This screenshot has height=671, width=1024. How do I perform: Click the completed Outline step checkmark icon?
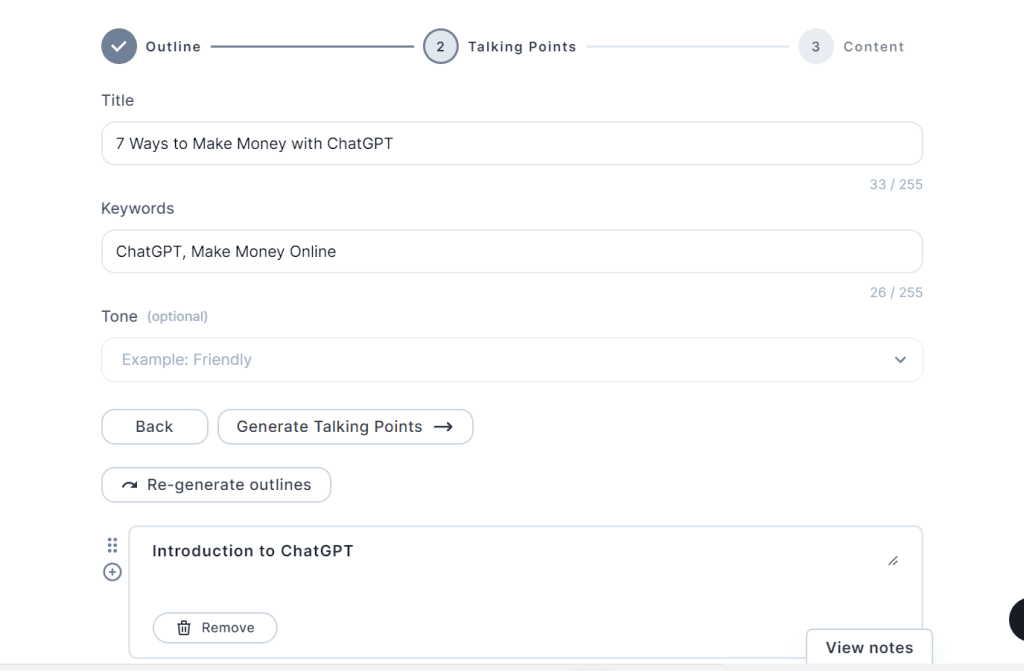click(119, 46)
